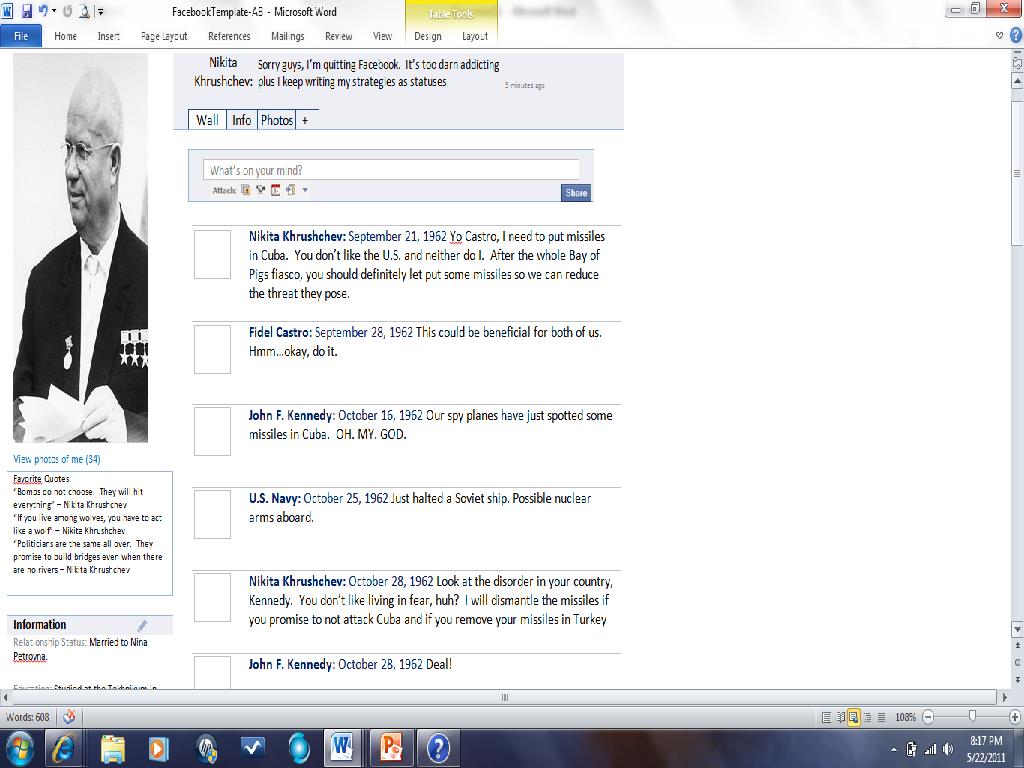Viewport: 1024px width, 768px height.
Task: Click the Select Browse Object circle button
Action: pos(1017,662)
